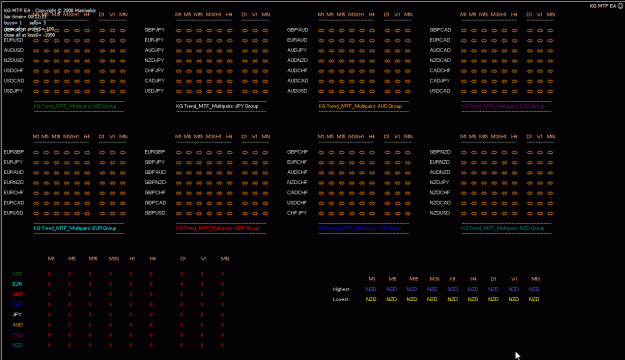Select the KG Trend_MTF_Multipairs AUD Group title
The width and height of the screenshot is (625, 360).
point(360,106)
